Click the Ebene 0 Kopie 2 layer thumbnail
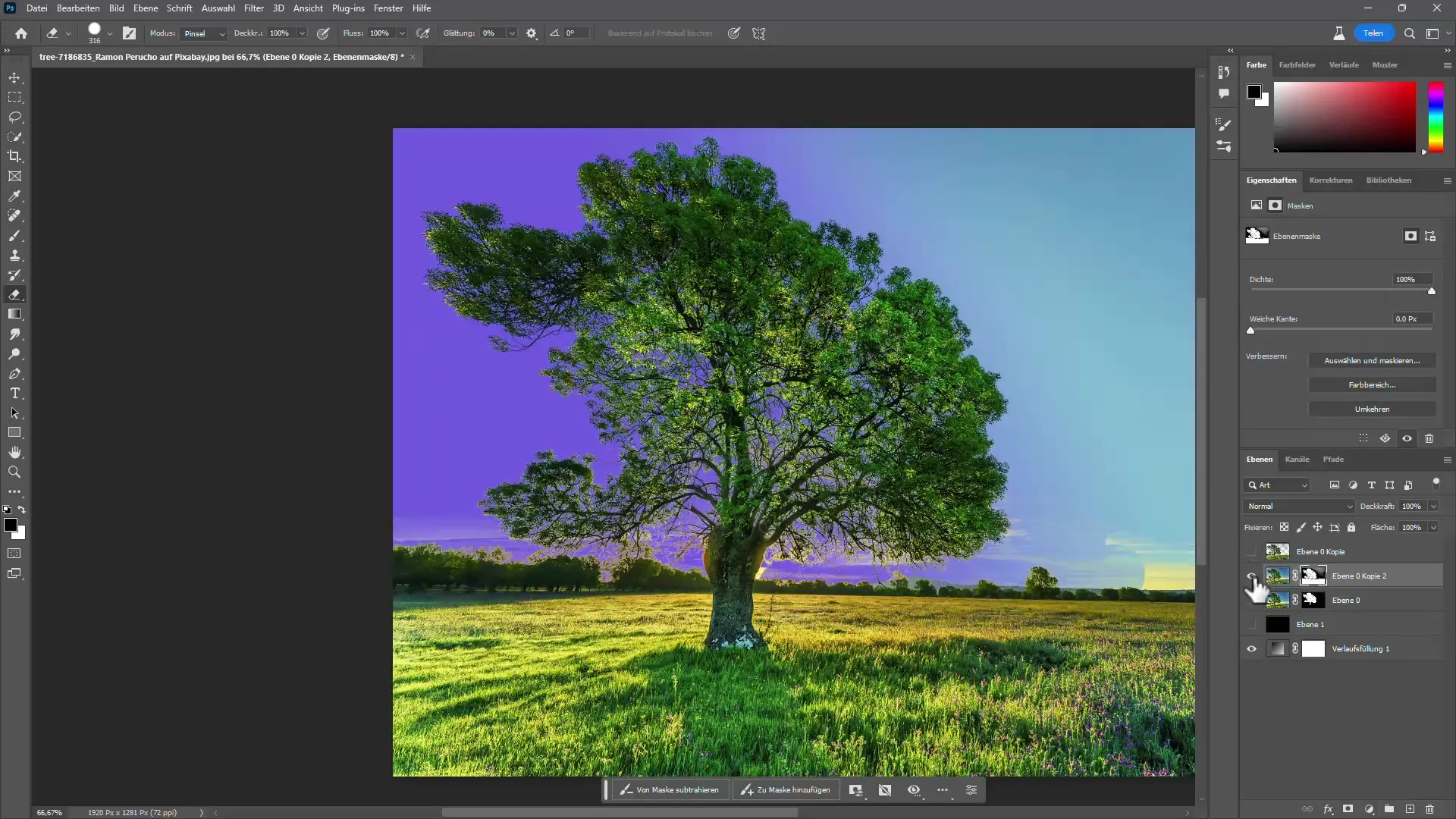1456x819 pixels. pyautogui.click(x=1278, y=575)
